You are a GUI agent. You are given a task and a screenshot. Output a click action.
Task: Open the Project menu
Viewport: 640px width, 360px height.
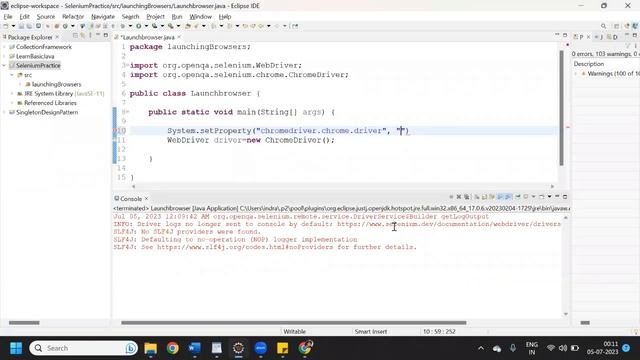coord(155,17)
